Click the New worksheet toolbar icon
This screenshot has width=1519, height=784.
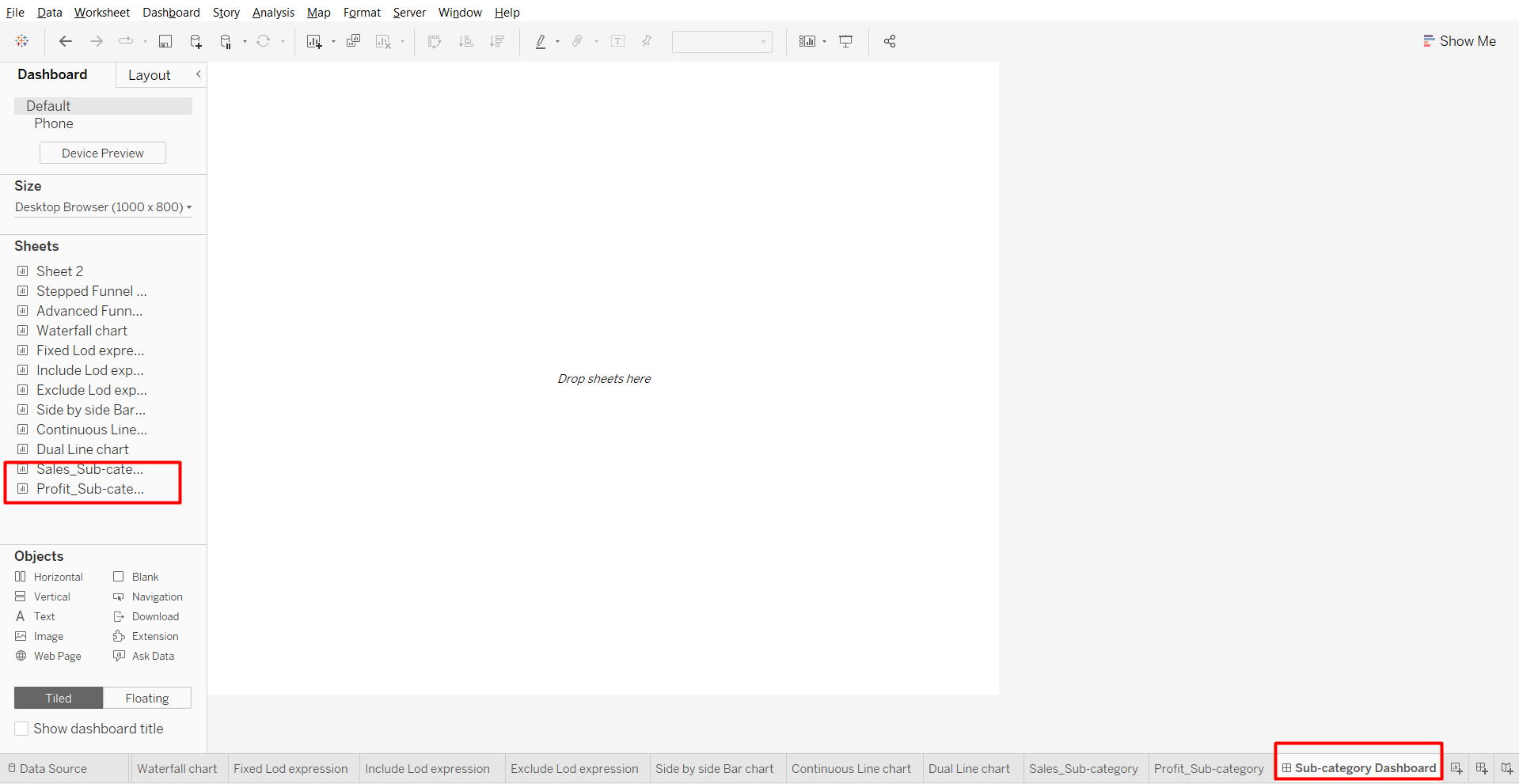(x=314, y=41)
